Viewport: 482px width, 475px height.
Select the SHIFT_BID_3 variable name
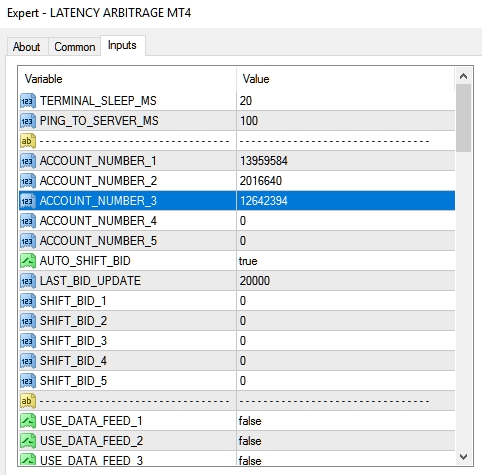click(73, 341)
